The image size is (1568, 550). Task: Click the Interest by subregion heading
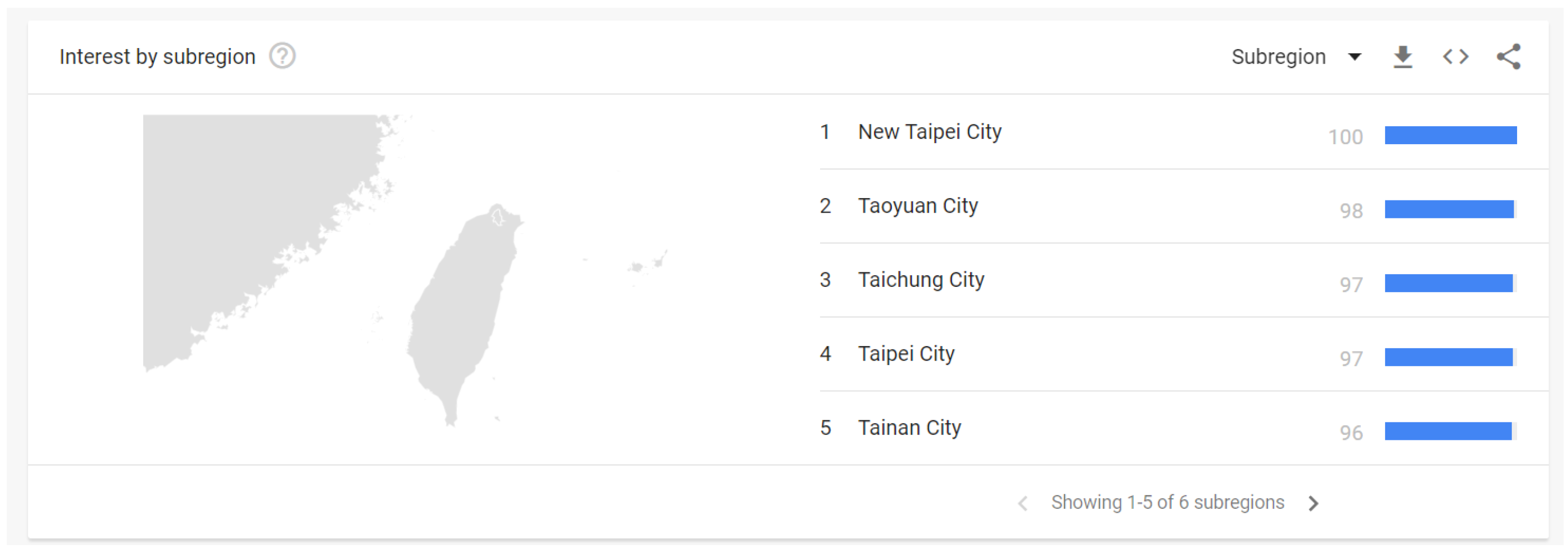(157, 57)
